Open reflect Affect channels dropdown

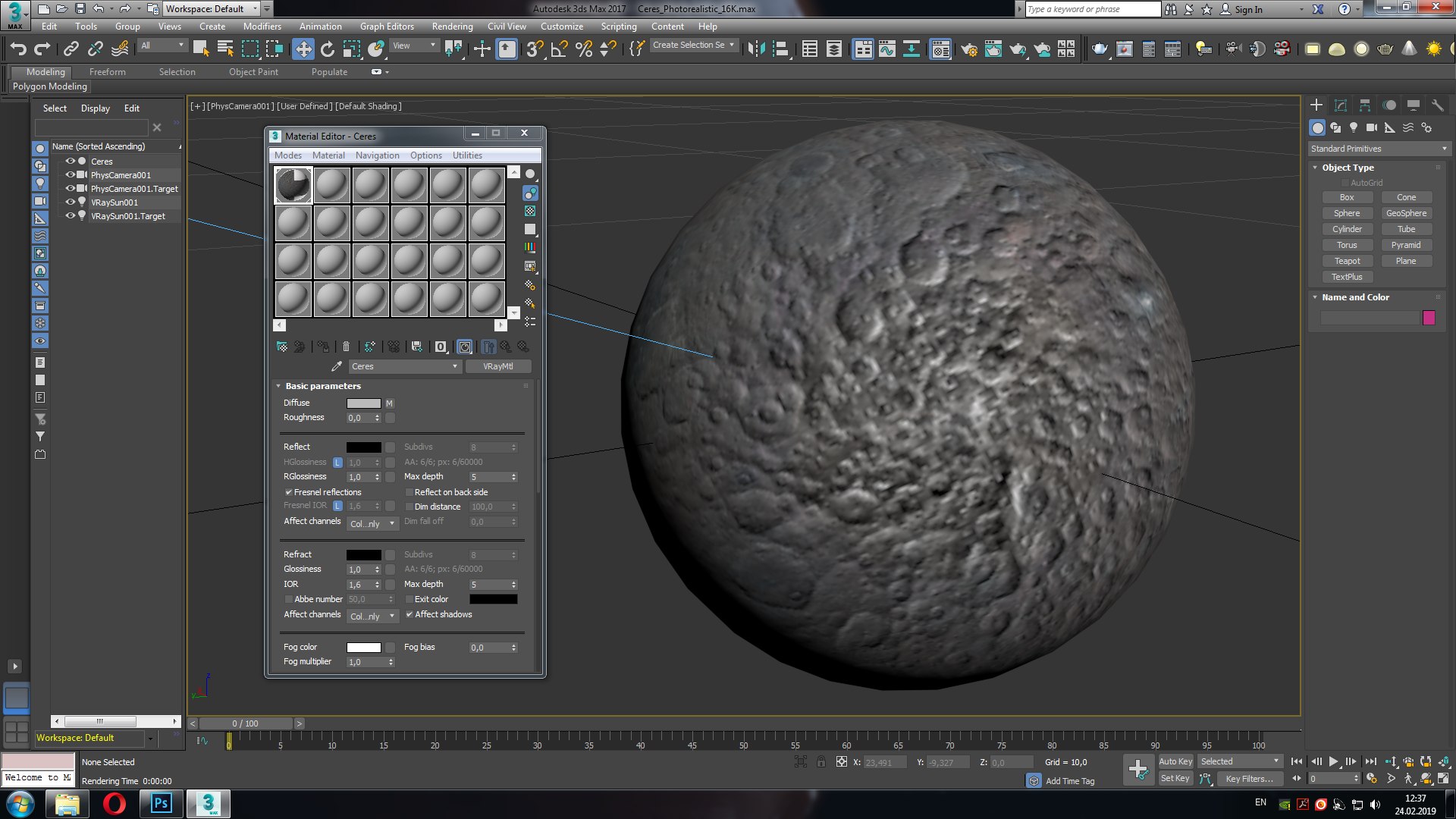[372, 523]
